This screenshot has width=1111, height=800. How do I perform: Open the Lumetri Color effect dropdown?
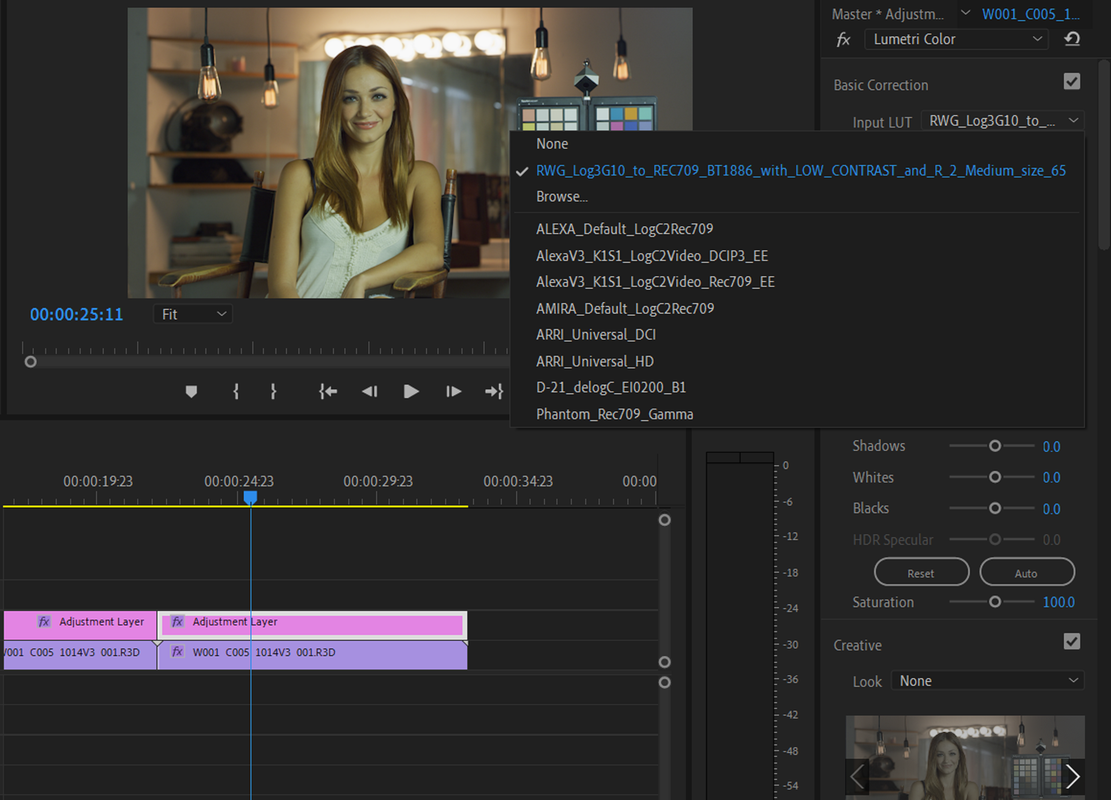[958, 39]
